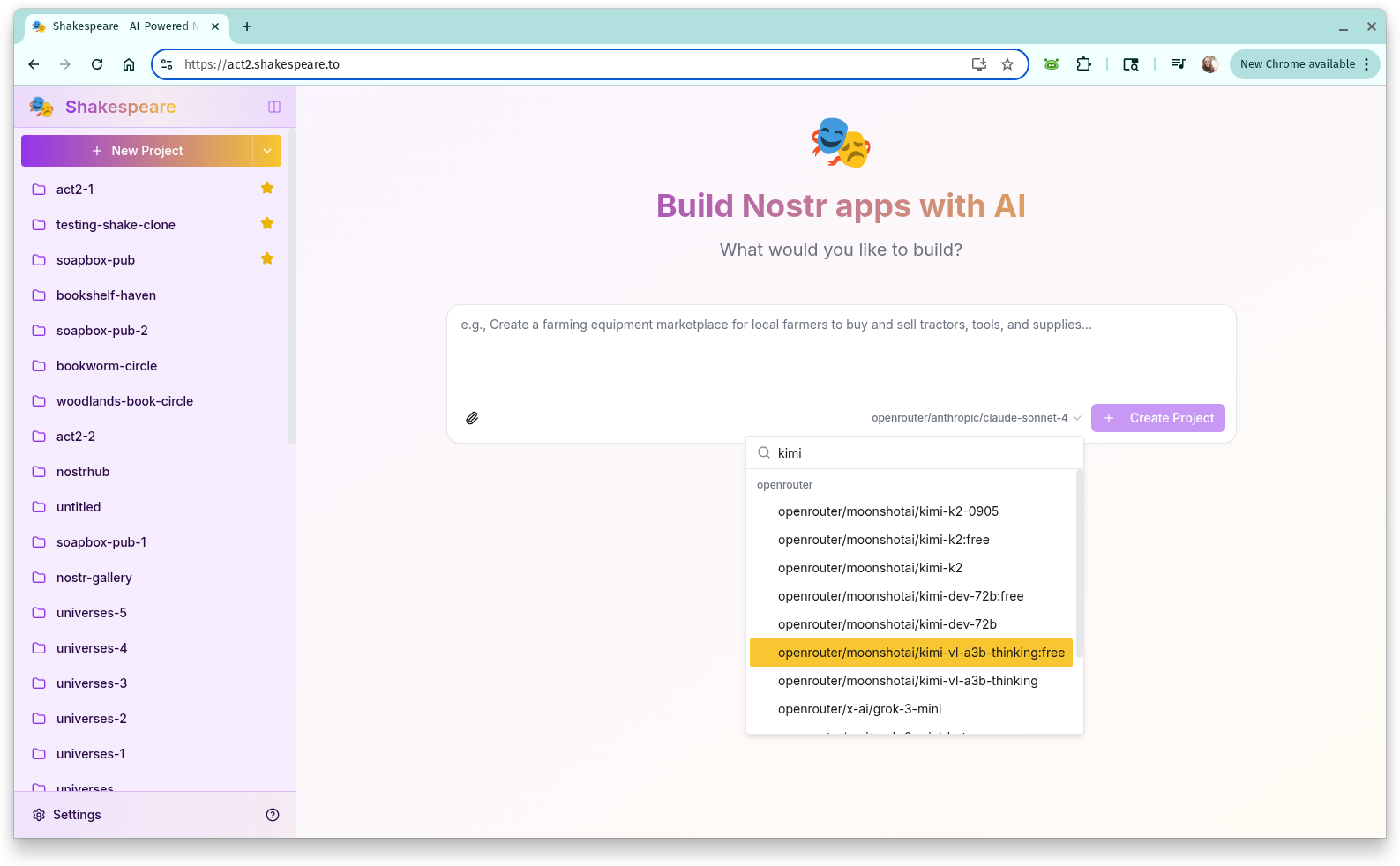The height and width of the screenshot is (866, 1400).
Task: Open the Chrome media control icon
Action: 1178,64
